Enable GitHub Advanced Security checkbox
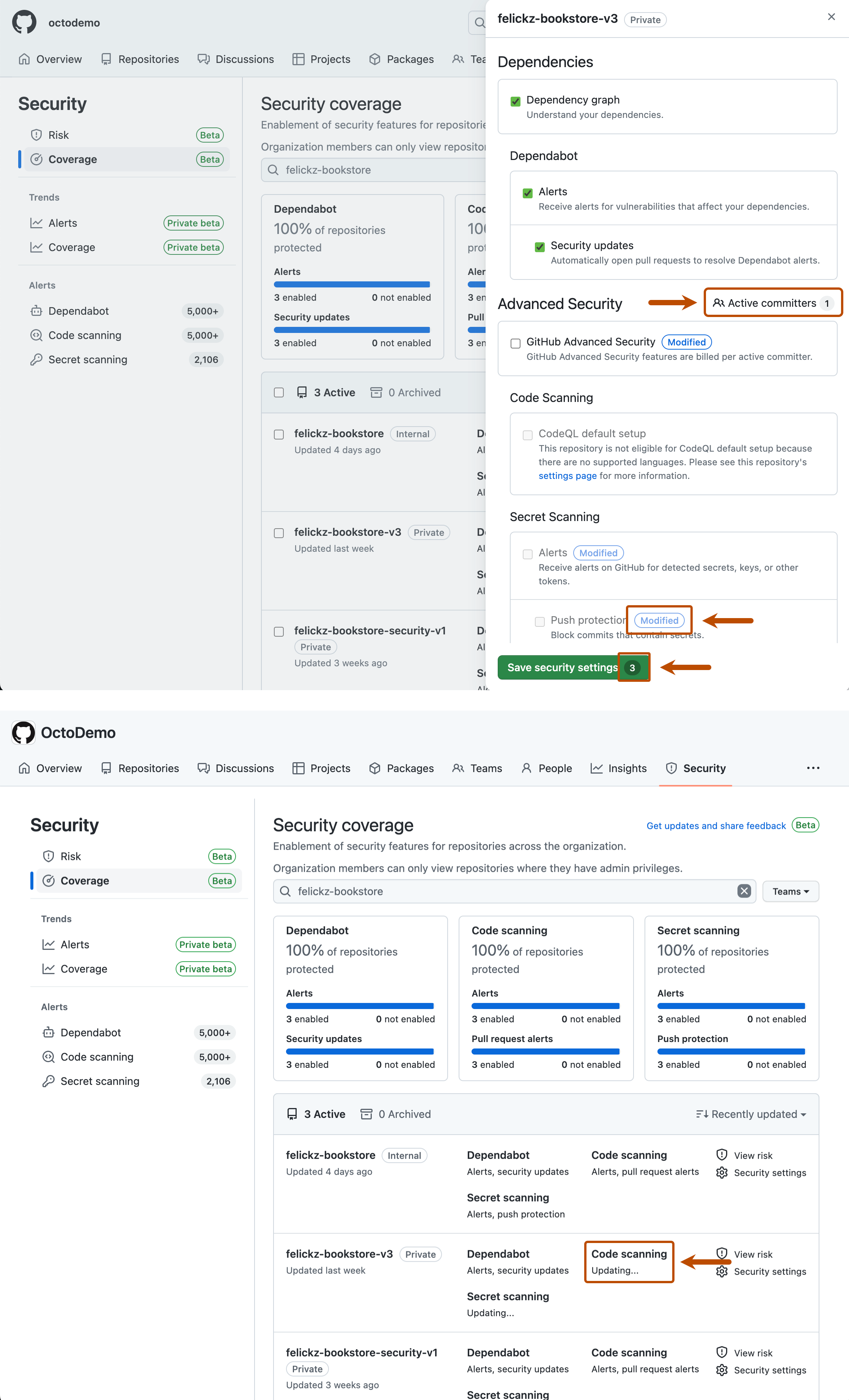Viewport: 849px width, 1400px height. (516, 343)
